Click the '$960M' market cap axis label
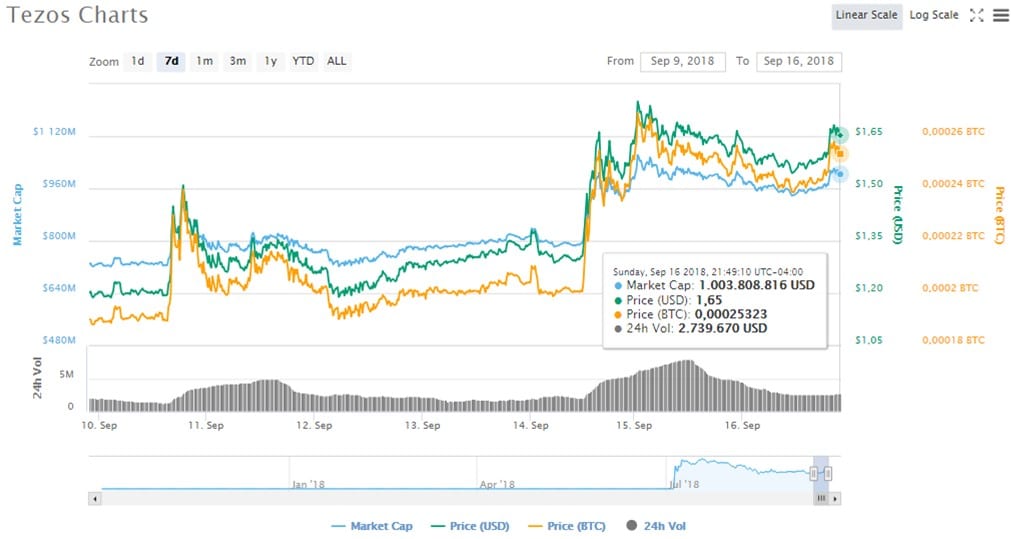 (59, 184)
